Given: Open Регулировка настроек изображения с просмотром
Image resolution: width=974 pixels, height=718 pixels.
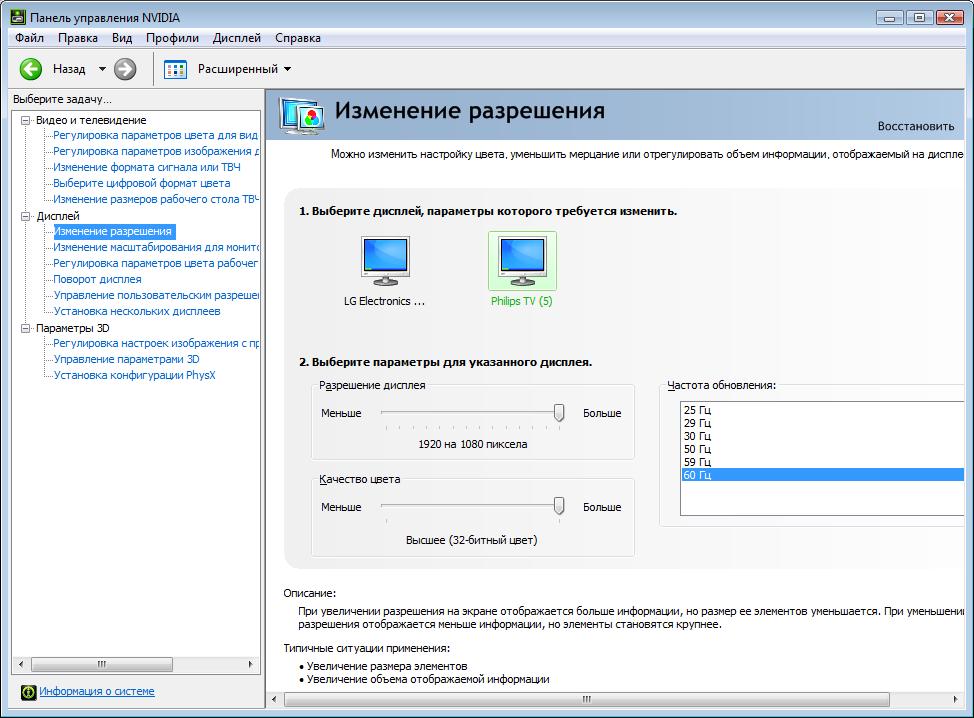Looking at the screenshot, I should coord(155,343).
